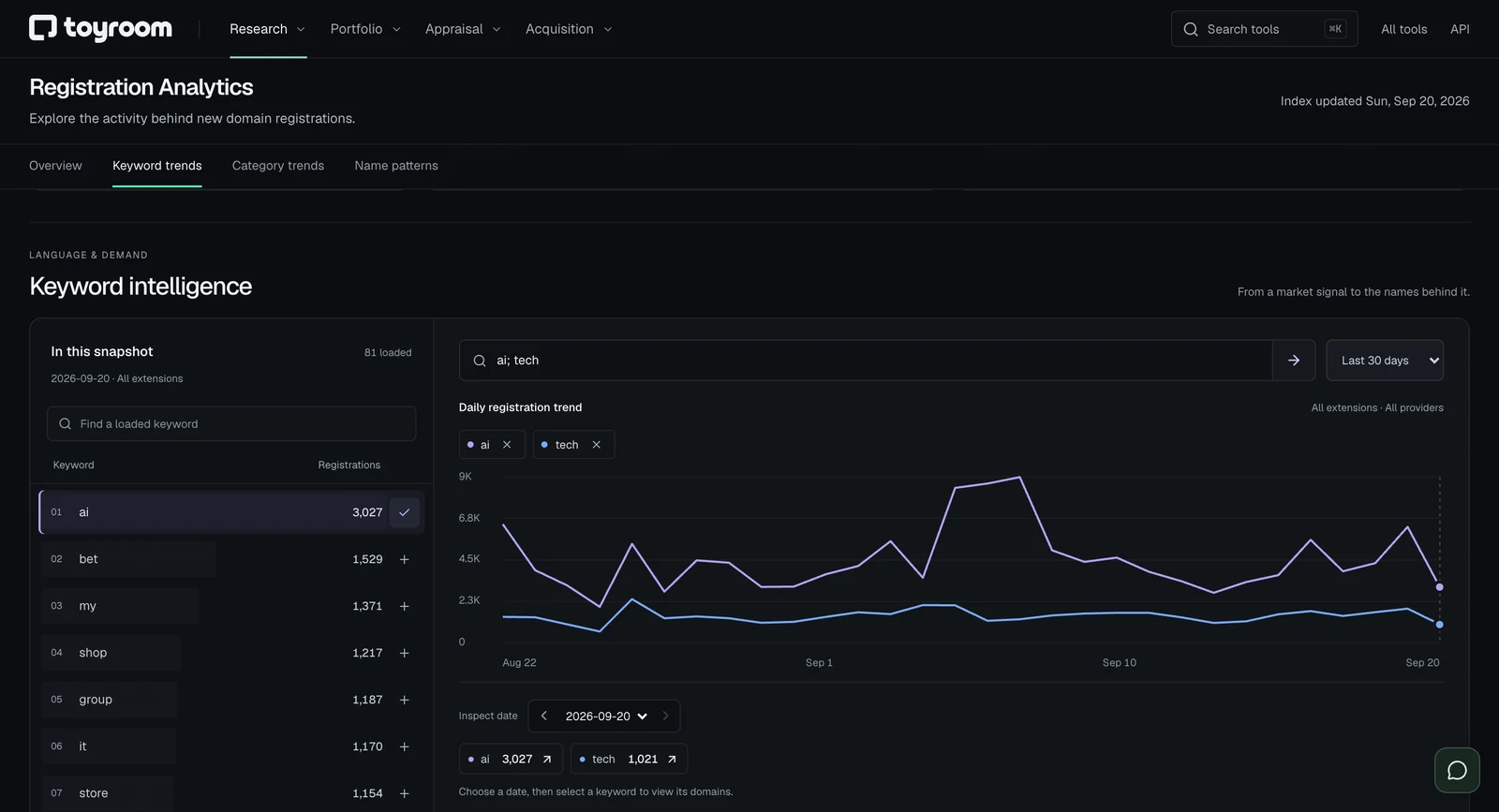This screenshot has width=1499, height=812.
Task: Expand the Appraisal menu
Action: click(x=463, y=29)
